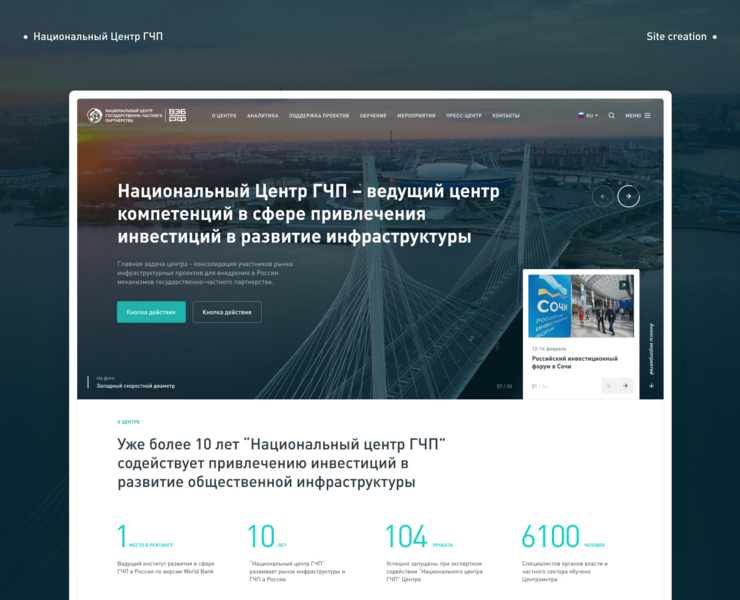
Task: Click the Национальный Центр ГЧП title above the mockup
Action: [98, 37]
